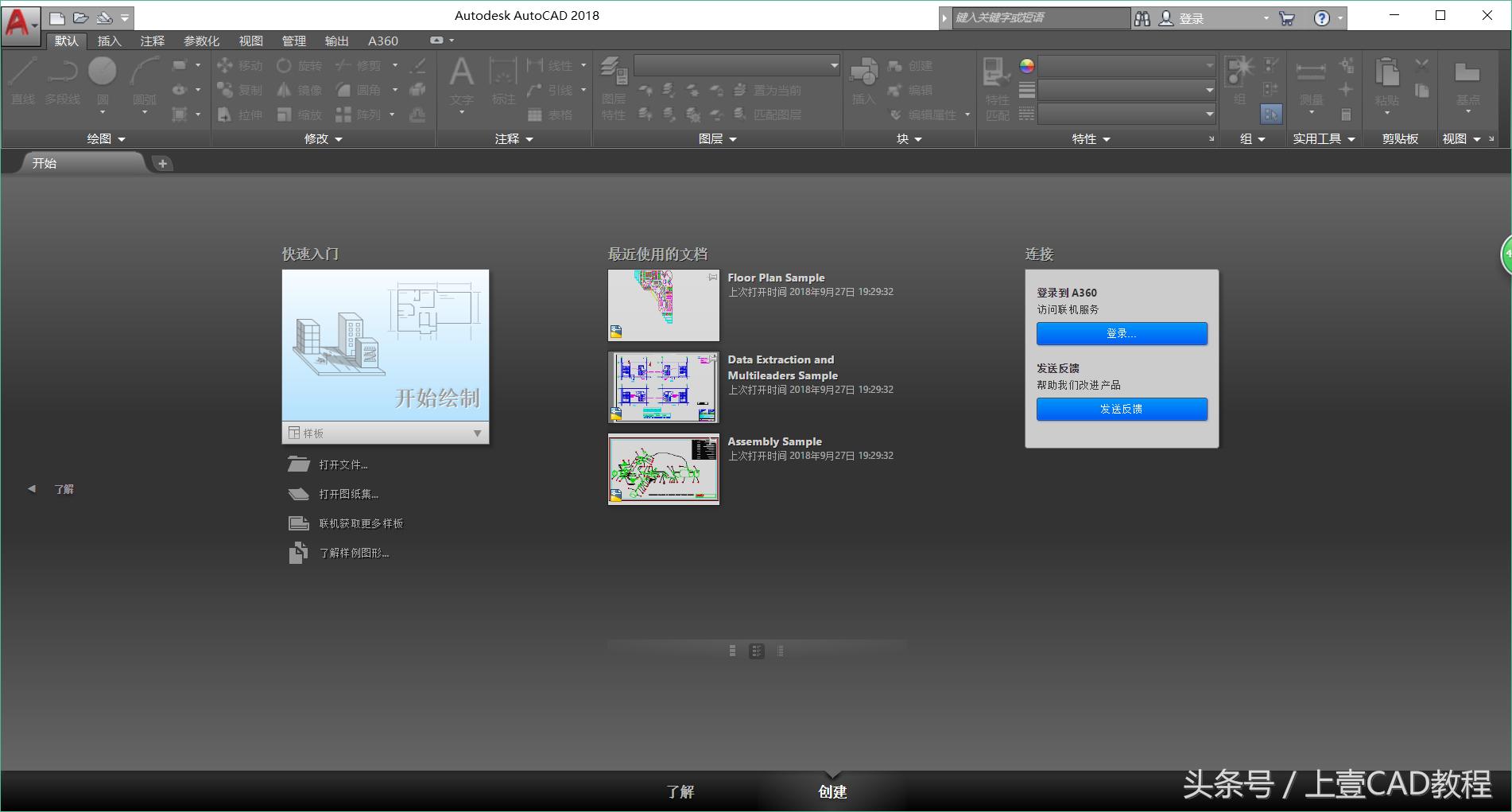Click the 打开文件 link
The image size is (1512, 812).
tap(342, 464)
